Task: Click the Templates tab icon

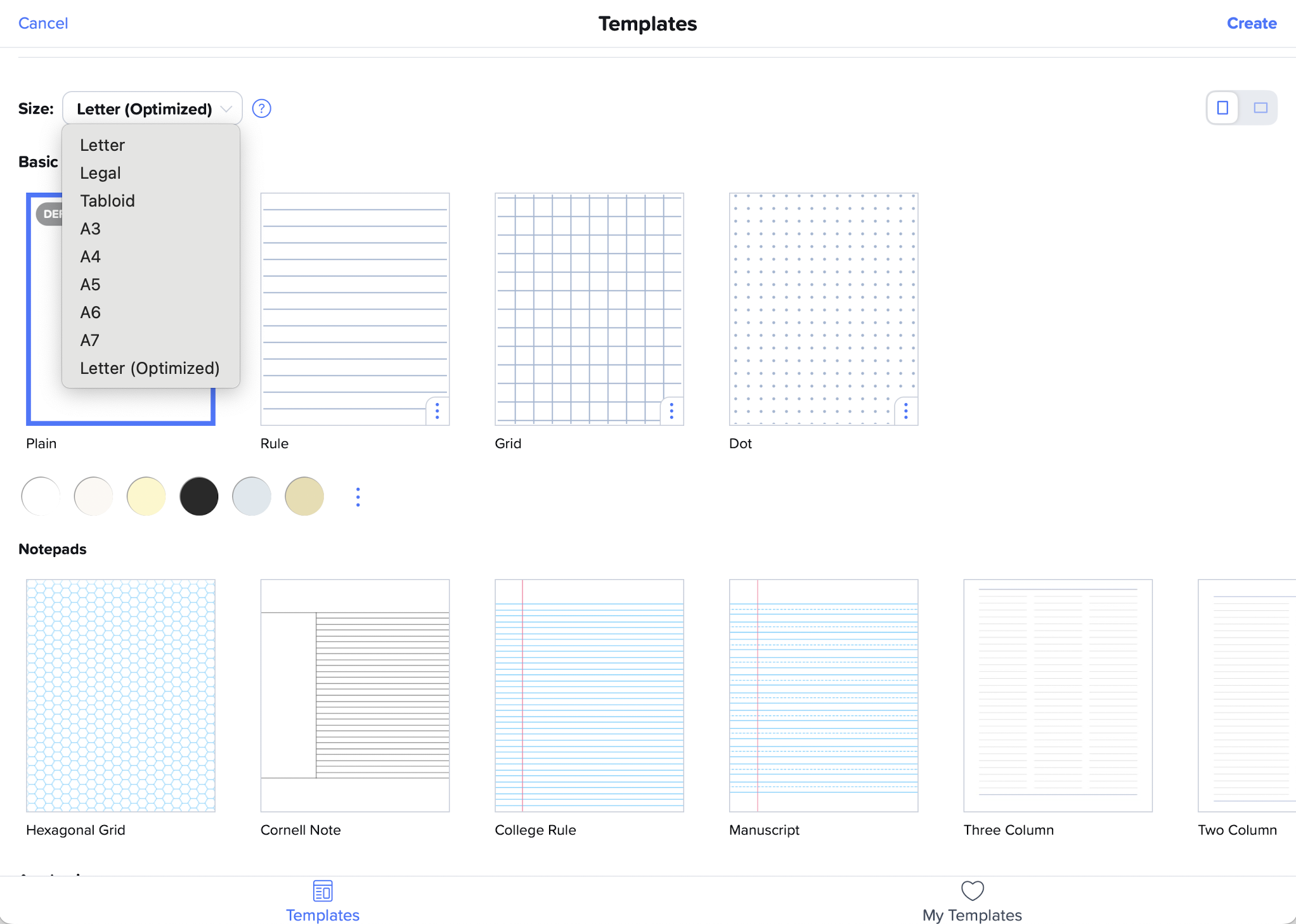Action: pos(323,891)
